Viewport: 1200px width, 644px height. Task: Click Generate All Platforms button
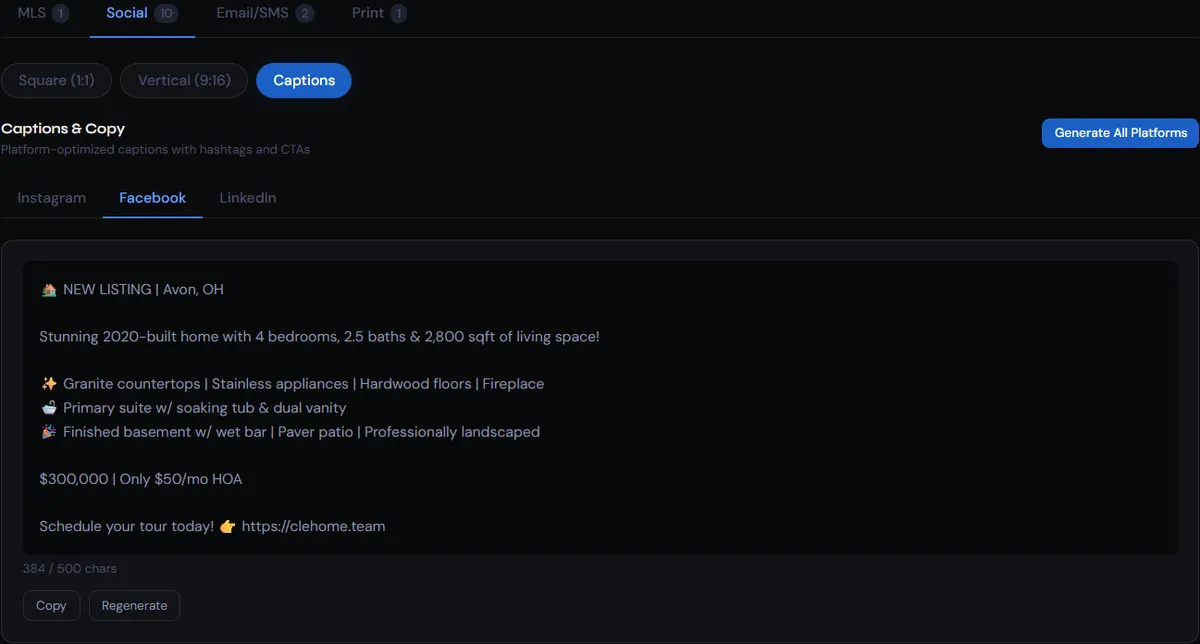(x=1120, y=132)
